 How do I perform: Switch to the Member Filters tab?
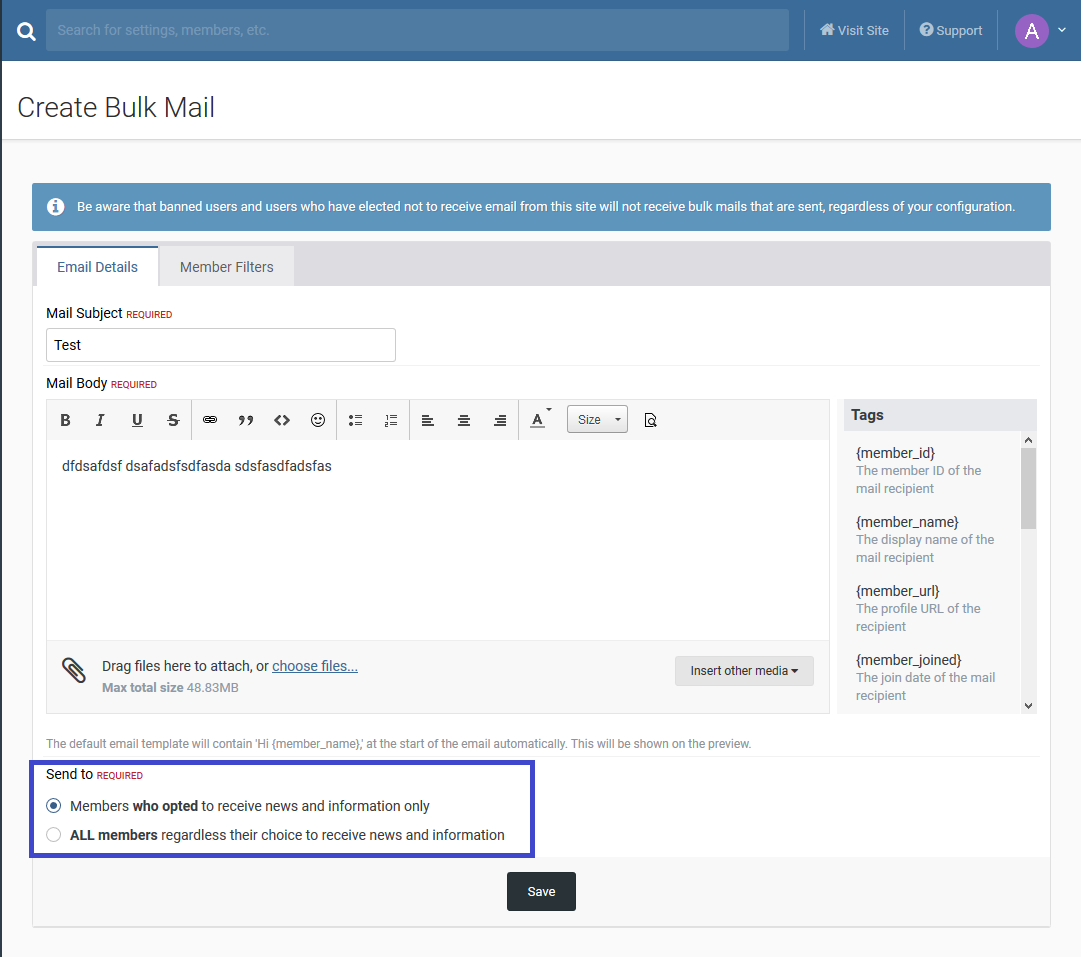click(226, 267)
